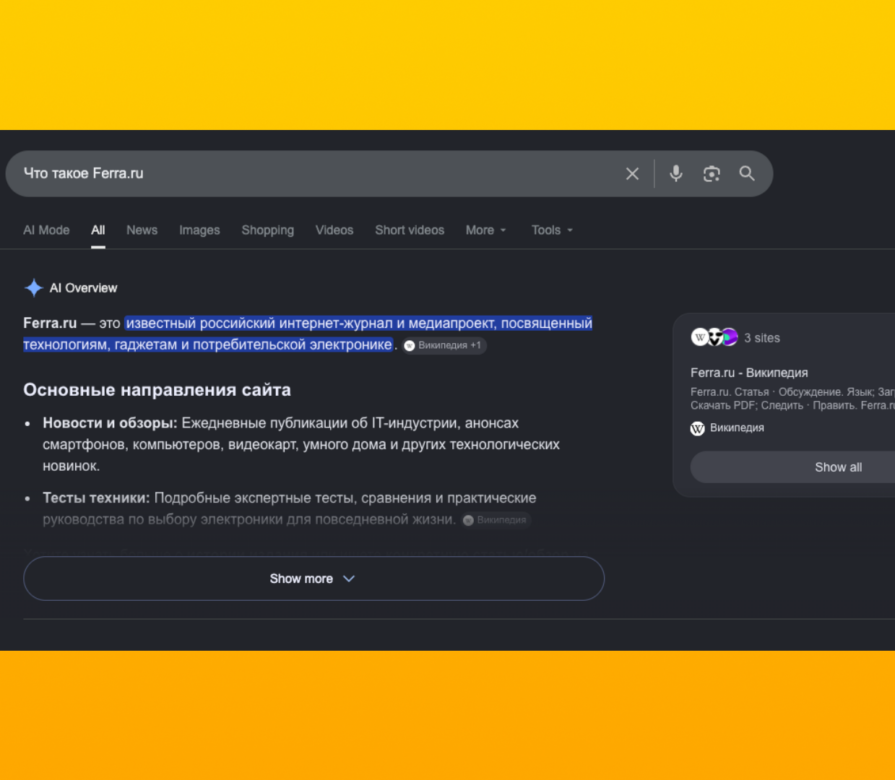Click the stacked site icons next to 3 sites
The width and height of the screenshot is (895, 780).
pos(714,337)
